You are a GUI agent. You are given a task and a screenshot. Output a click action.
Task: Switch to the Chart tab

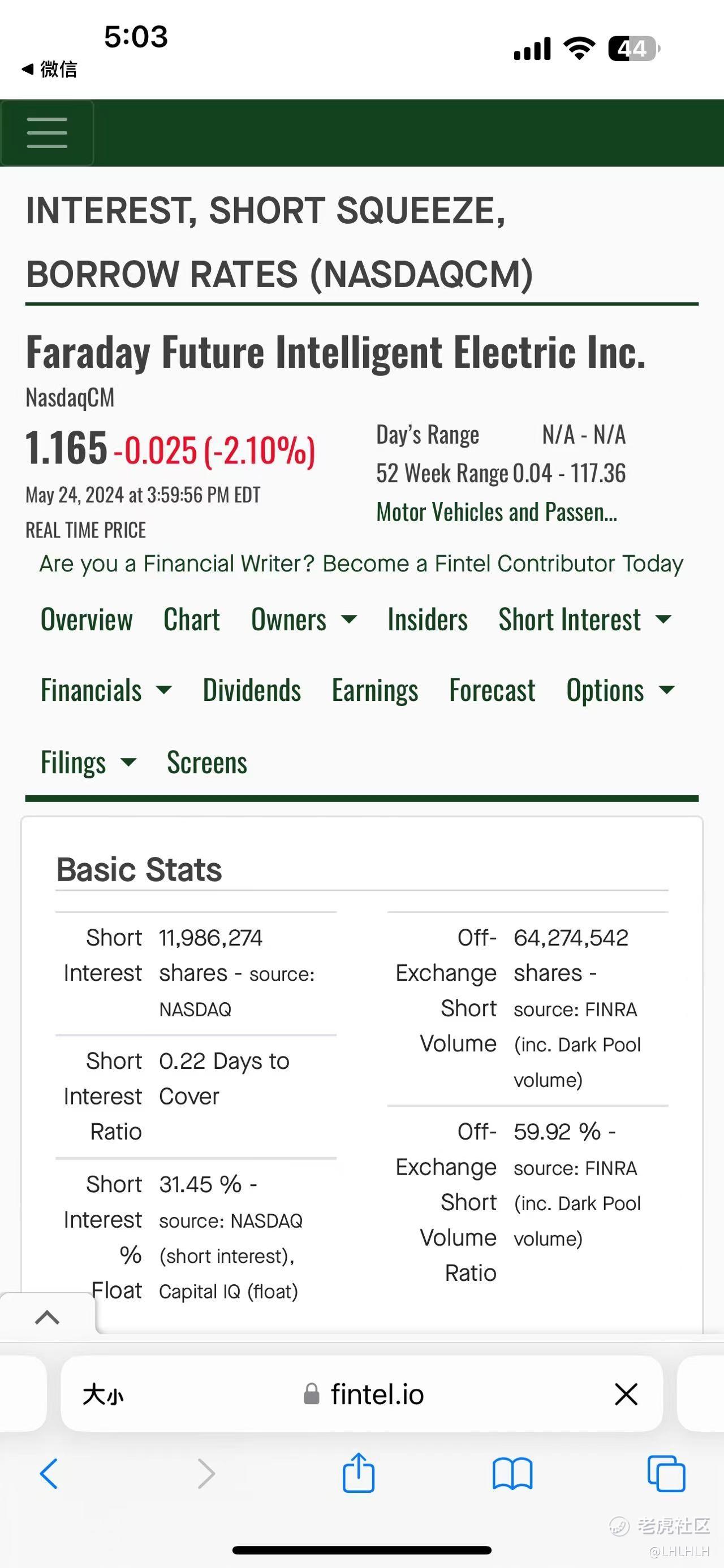[x=191, y=620]
